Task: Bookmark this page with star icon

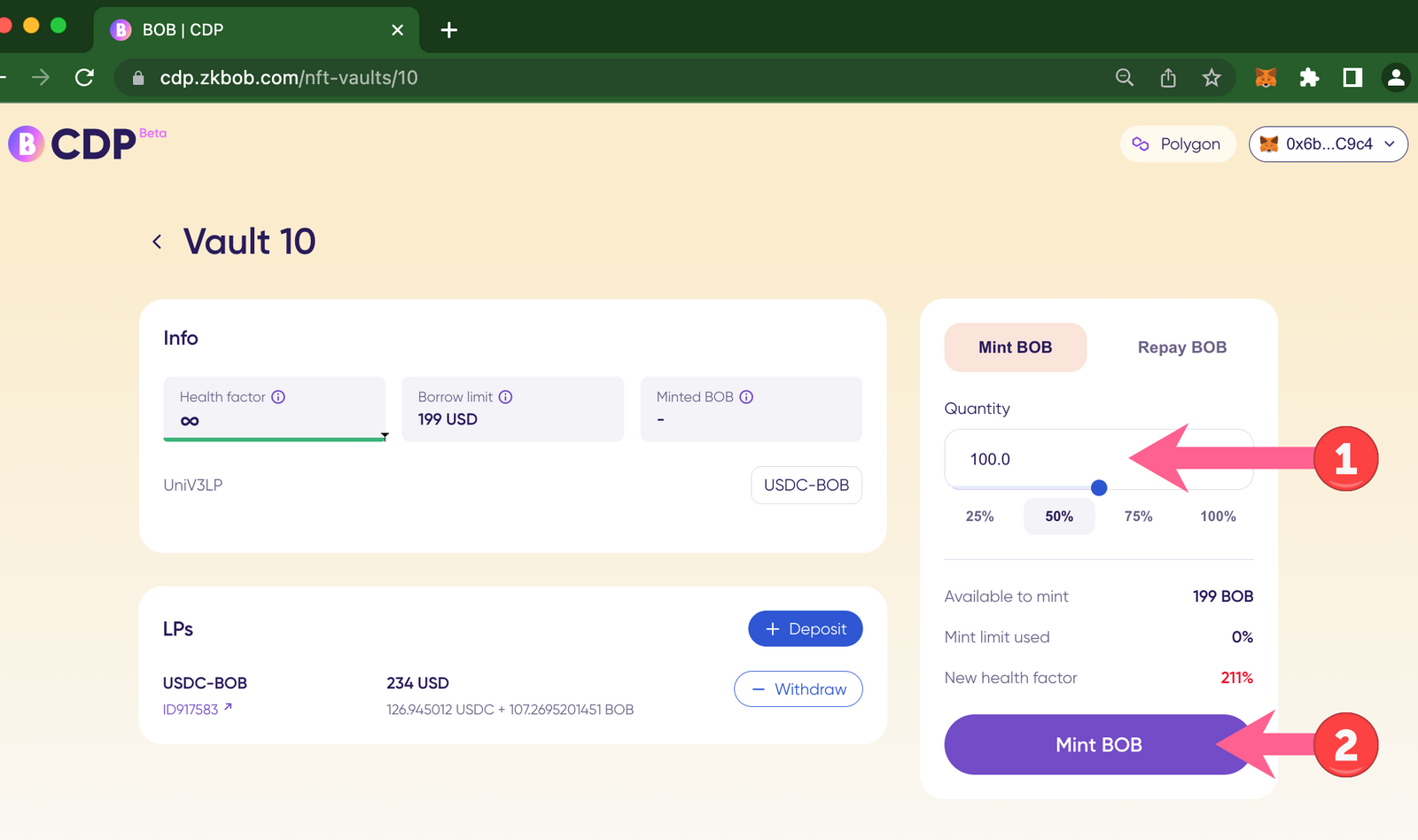Action: [x=1212, y=78]
